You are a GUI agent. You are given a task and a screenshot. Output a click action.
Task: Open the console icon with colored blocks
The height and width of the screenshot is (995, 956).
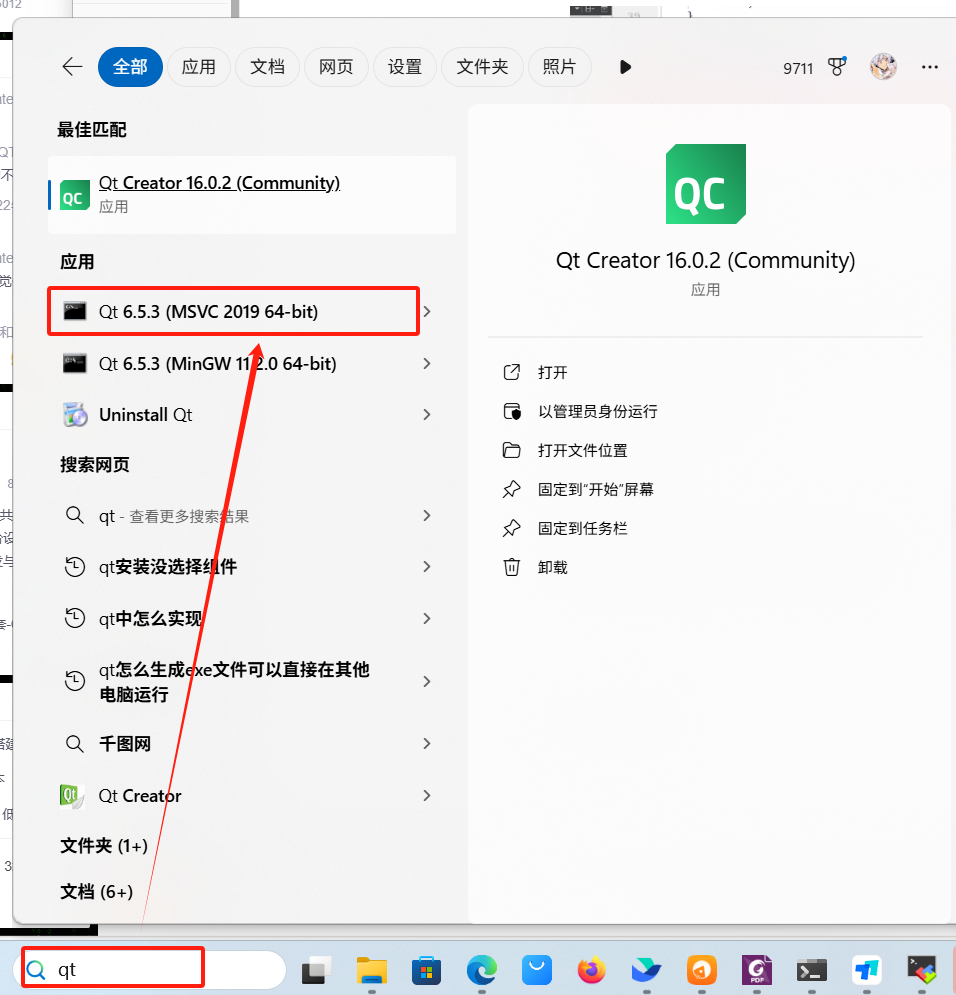[922, 970]
